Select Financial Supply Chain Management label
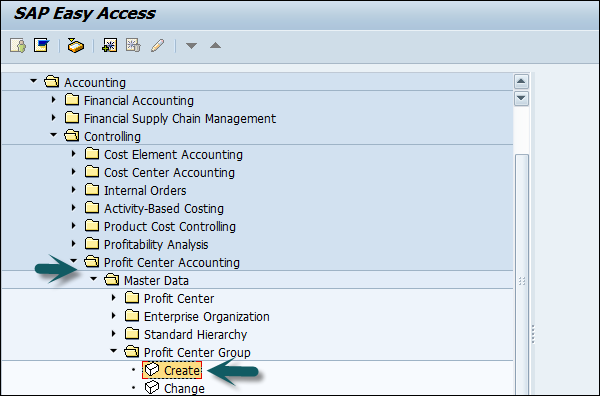This screenshot has height=396, width=600. (180, 119)
